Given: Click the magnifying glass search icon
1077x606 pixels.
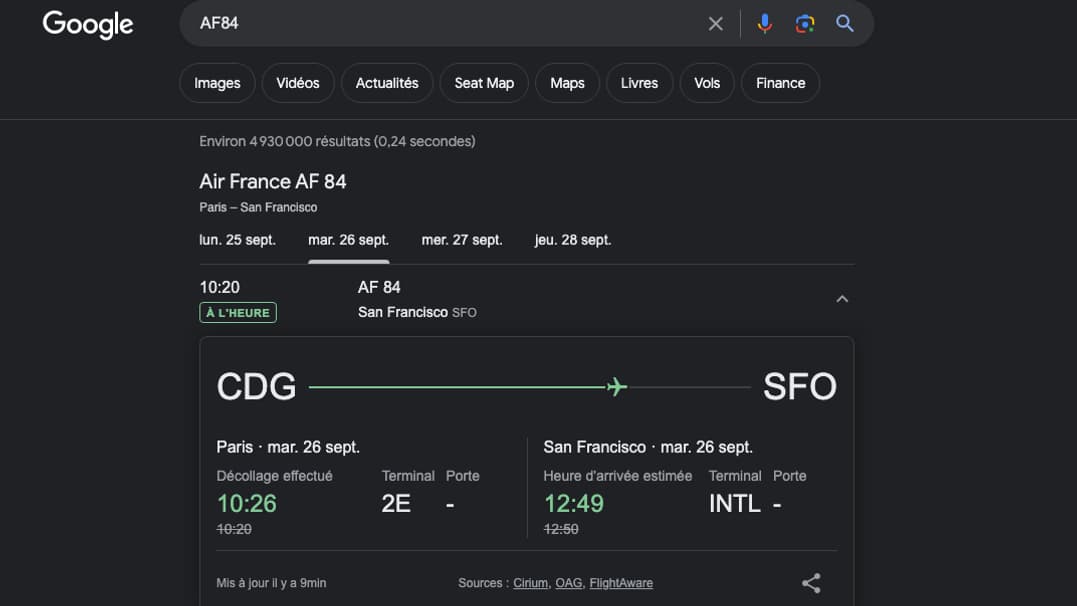Looking at the screenshot, I should click(845, 24).
